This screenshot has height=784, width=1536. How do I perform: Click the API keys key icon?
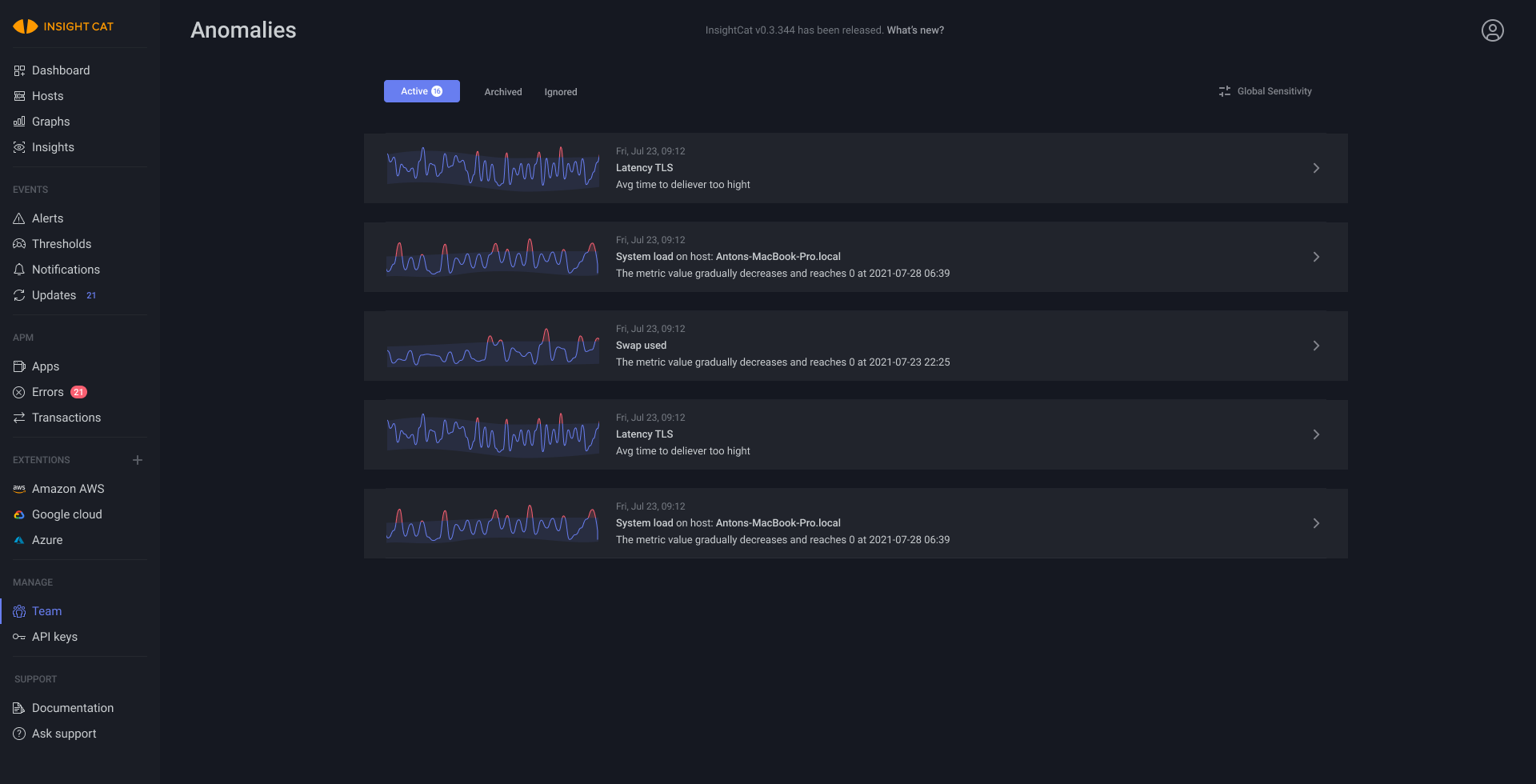19,637
